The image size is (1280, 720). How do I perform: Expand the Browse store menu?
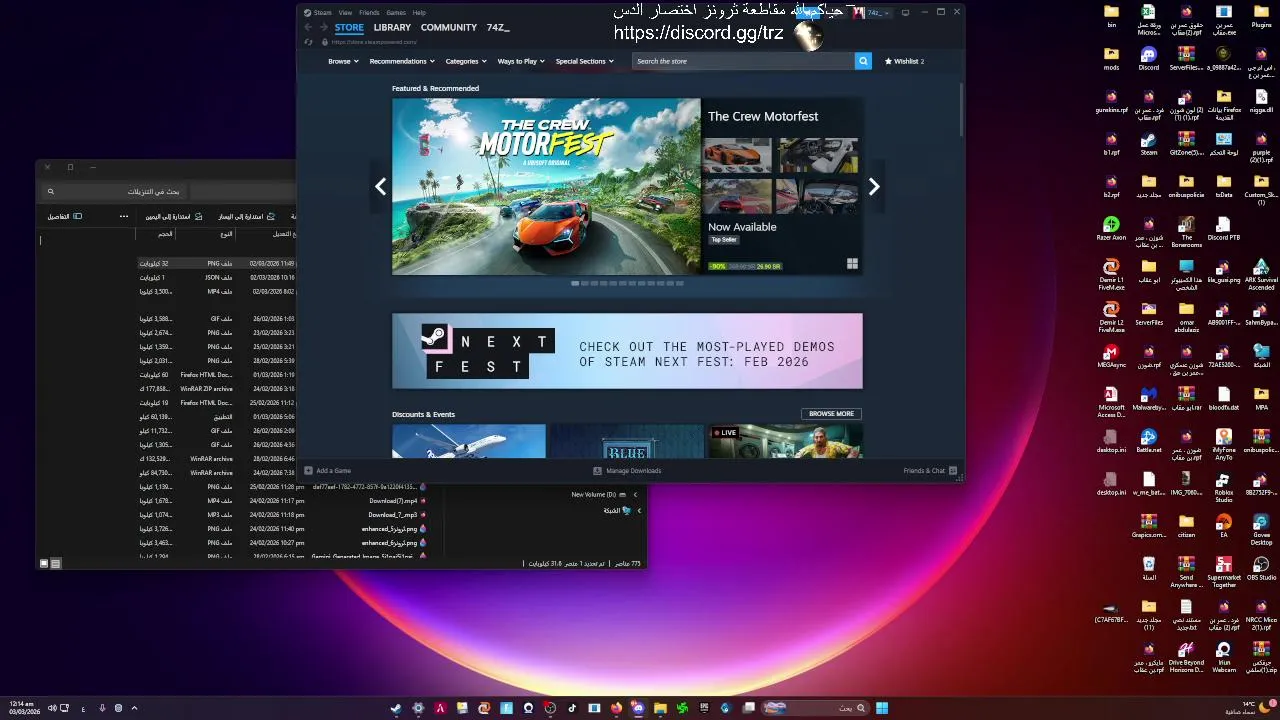[343, 61]
